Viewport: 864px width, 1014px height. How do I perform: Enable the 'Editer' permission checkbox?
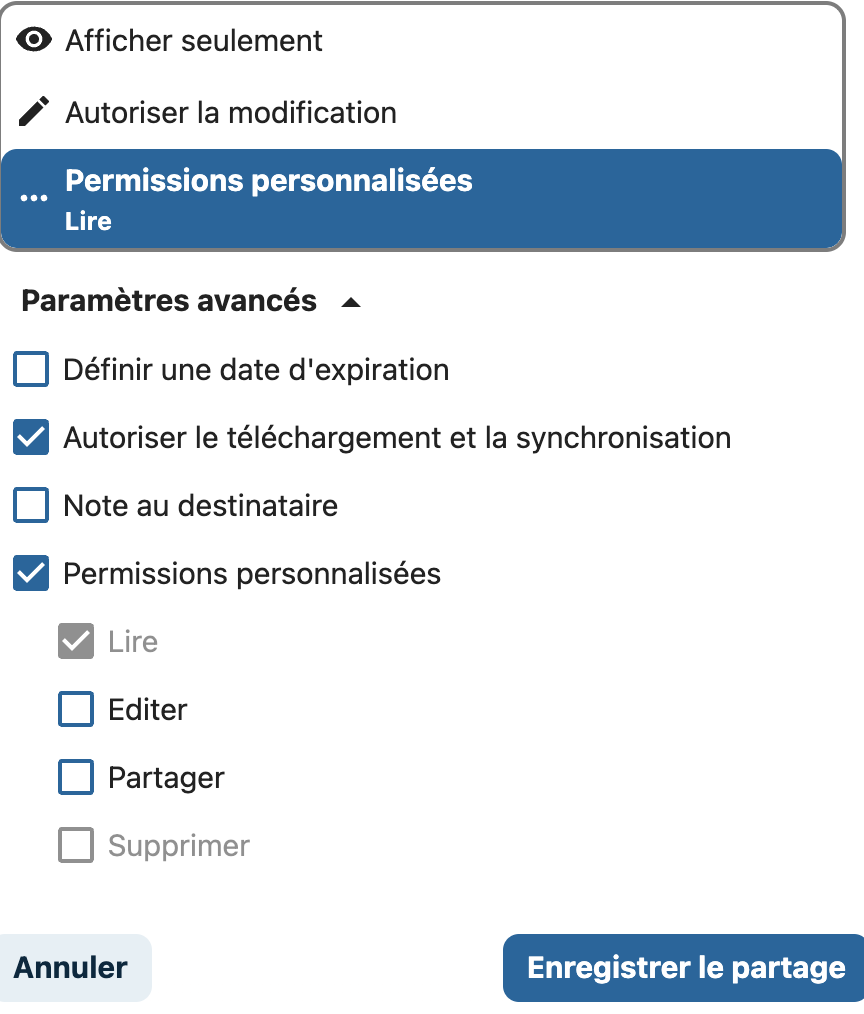tap(76, 709)
